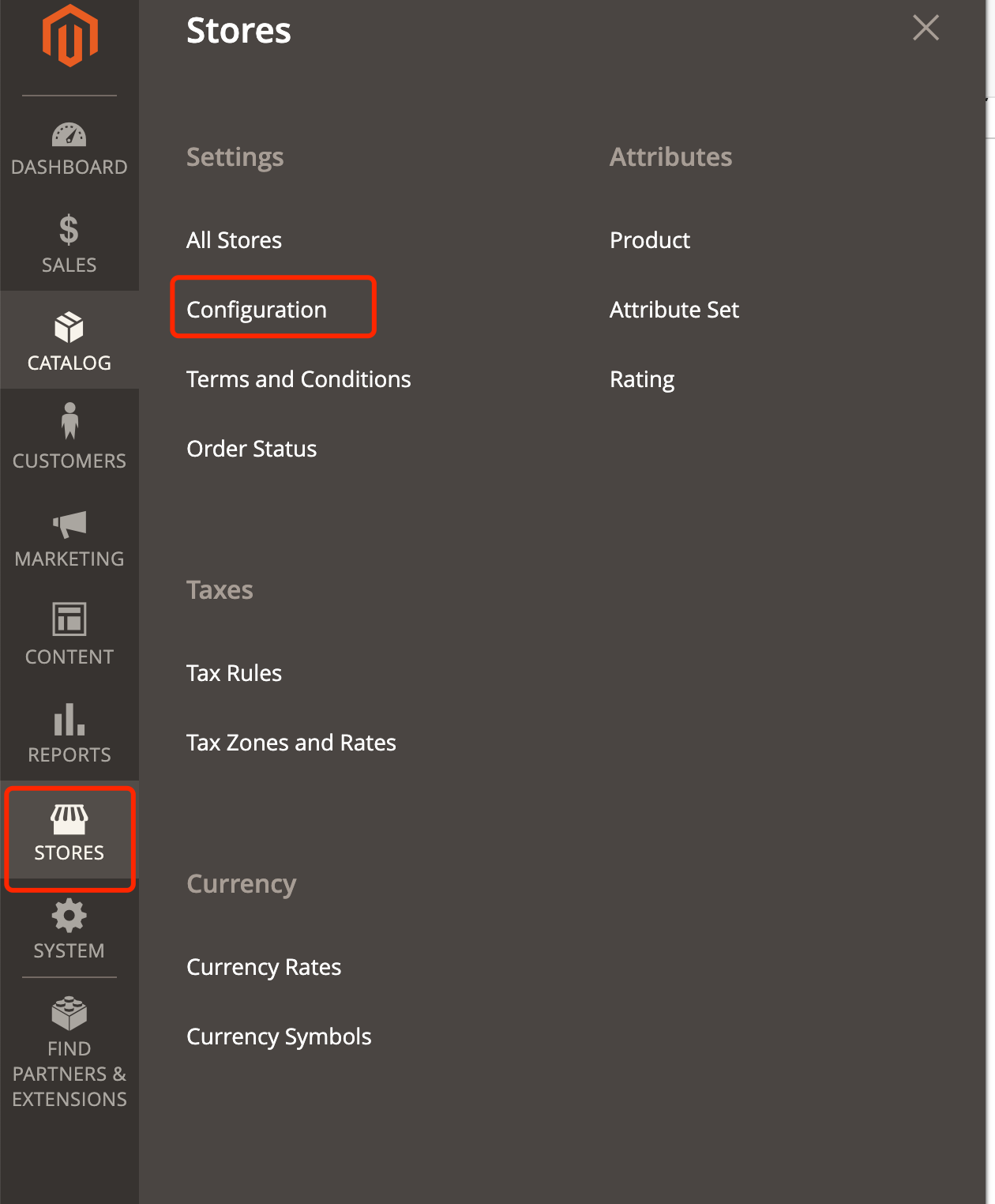Click the Customers sidebar icon

coord(69,427)
